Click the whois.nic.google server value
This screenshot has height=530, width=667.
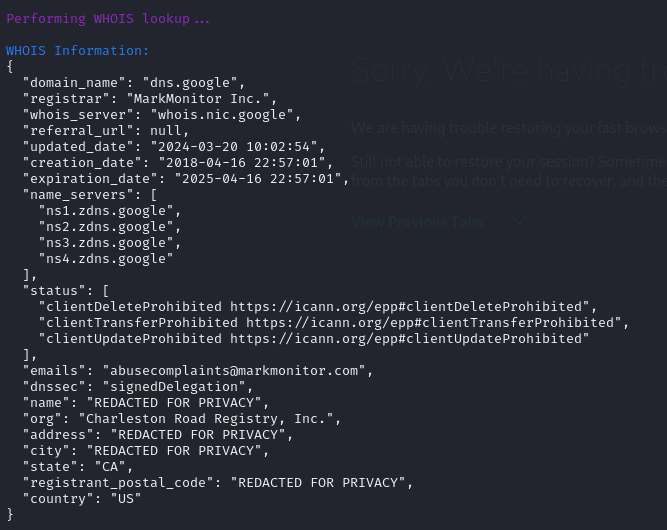(222, 115)
